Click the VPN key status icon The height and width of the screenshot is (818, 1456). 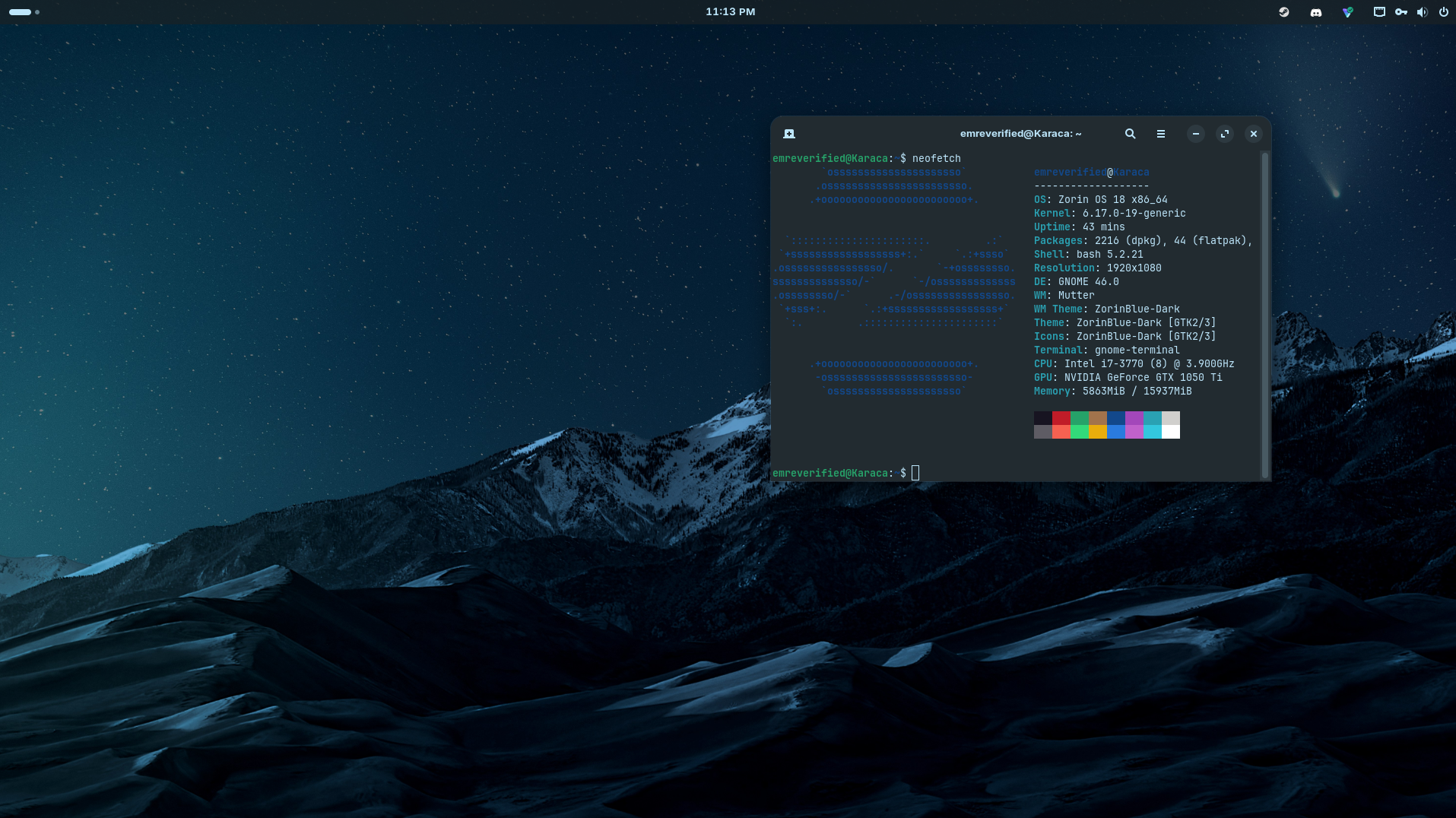pyautogui.click(x=1401, y=12)
